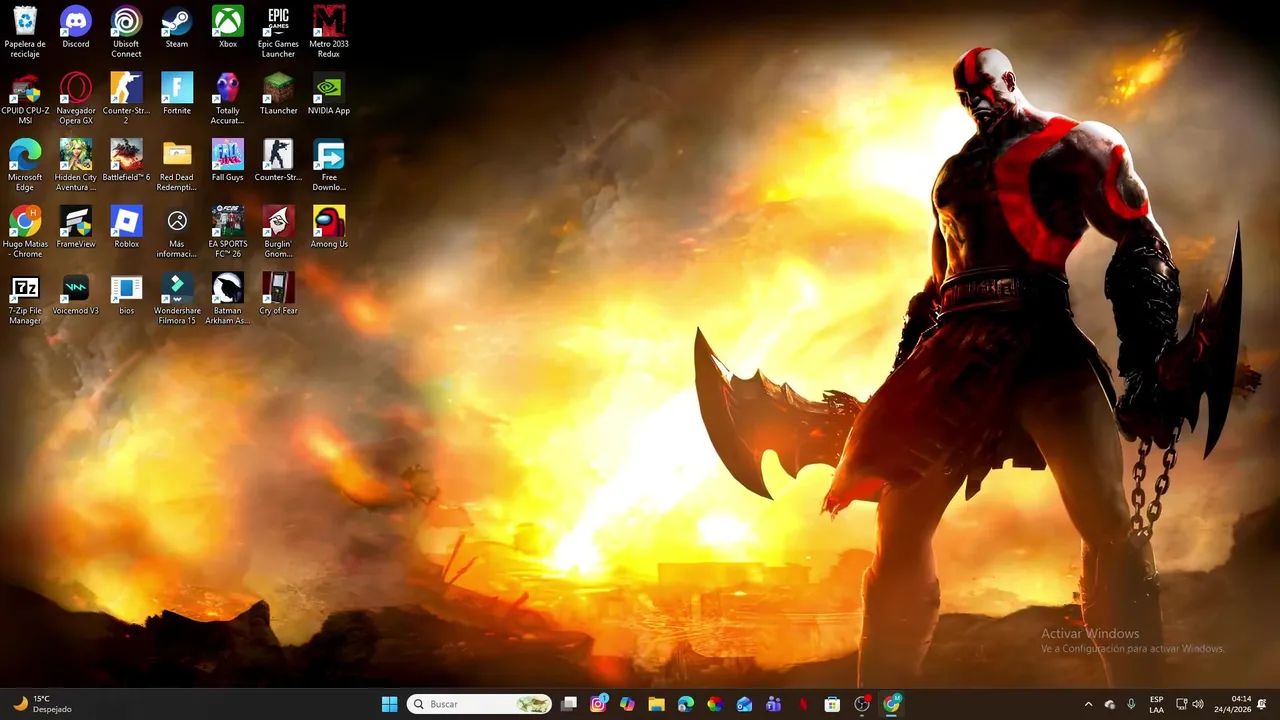Select the Cry of Fear icon

click(278, 295)
